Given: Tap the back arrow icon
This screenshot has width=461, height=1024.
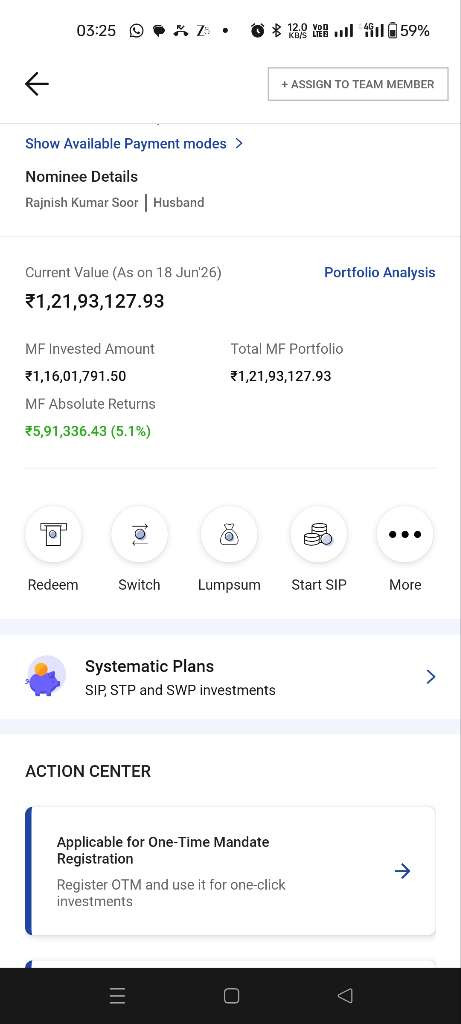Looking at the screenshot, I should pos(37,84).
